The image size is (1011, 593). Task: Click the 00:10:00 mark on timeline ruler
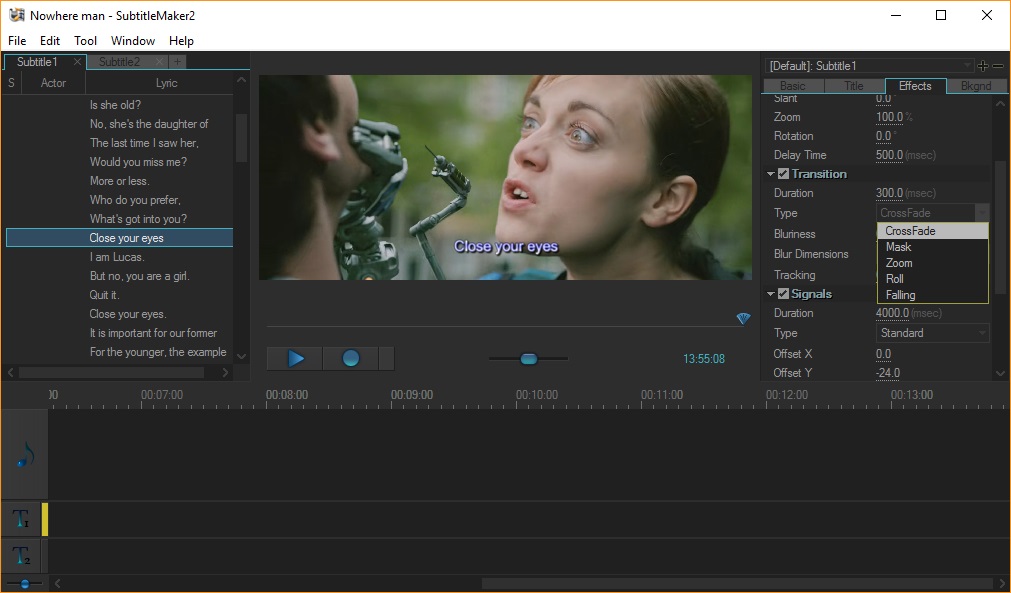[x=536, y=395]
